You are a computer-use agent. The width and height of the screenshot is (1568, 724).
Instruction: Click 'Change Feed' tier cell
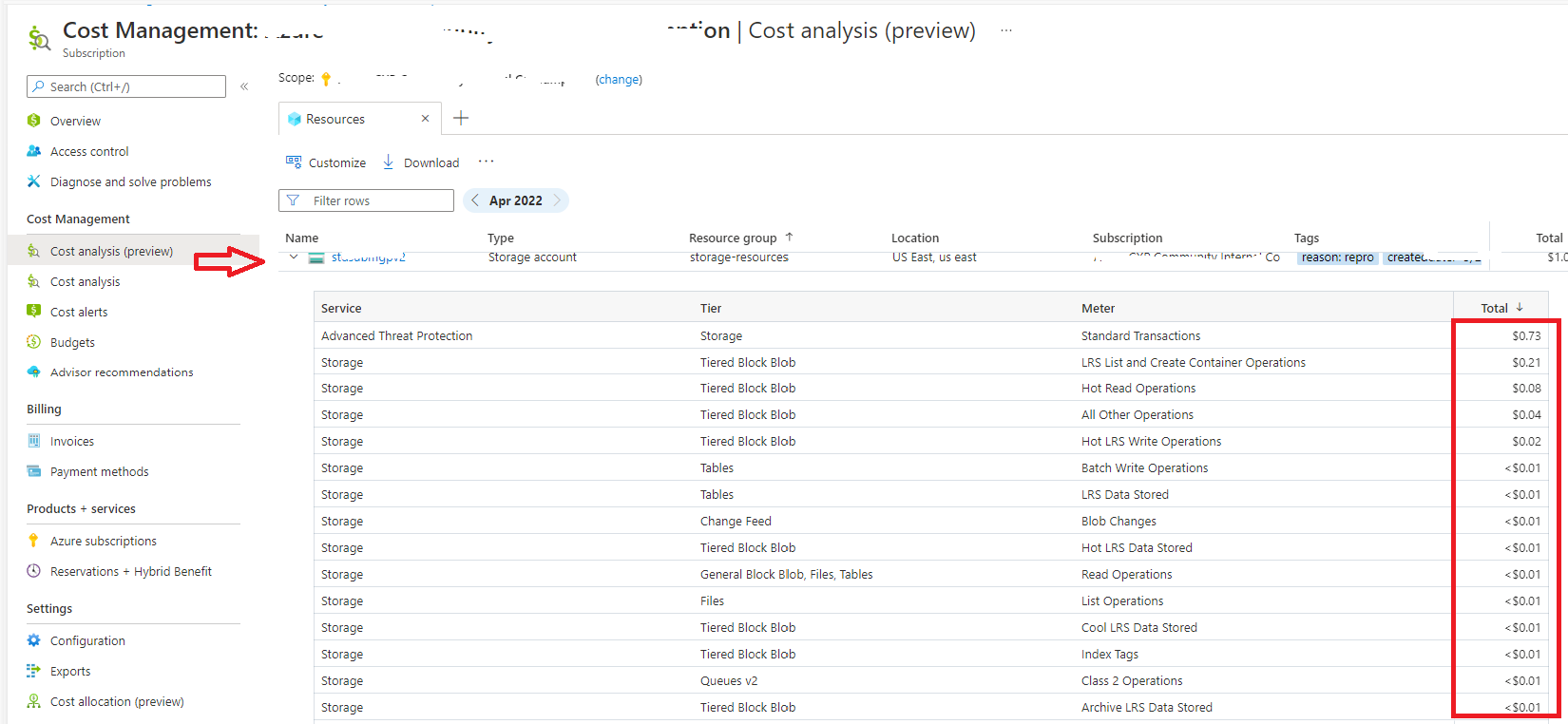click(736, 521)
